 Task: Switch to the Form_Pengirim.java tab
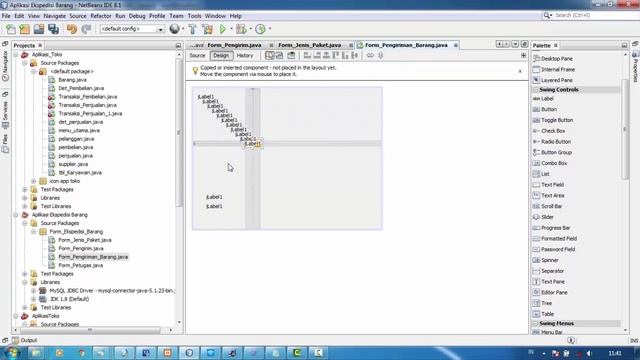[234, 45]
